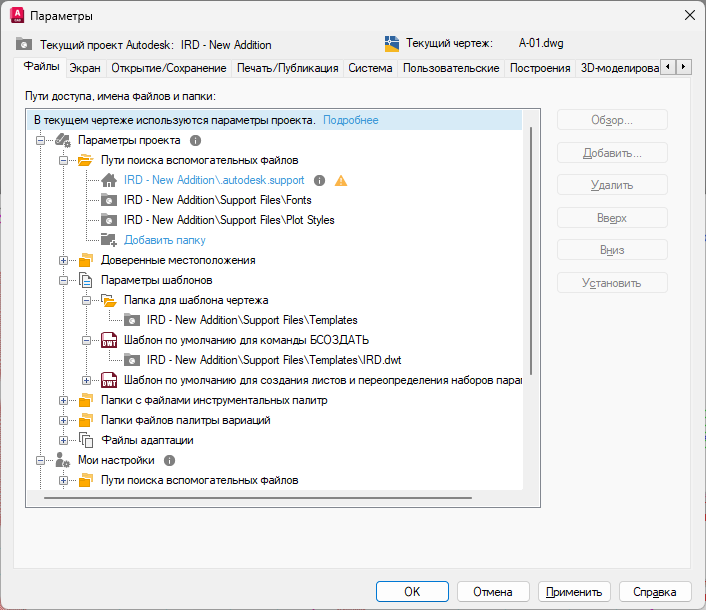Click the Файлы адаптации copy icon
Screen dimensions: 706x610
click(86, 440)
